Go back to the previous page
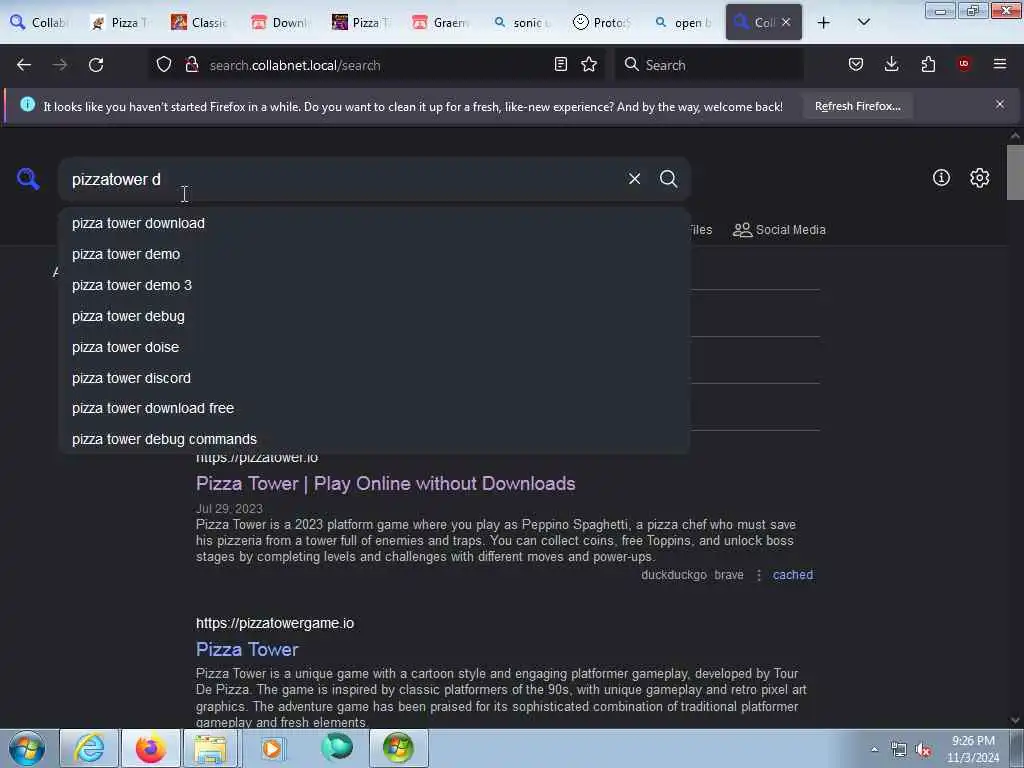 tap(24, 65)
